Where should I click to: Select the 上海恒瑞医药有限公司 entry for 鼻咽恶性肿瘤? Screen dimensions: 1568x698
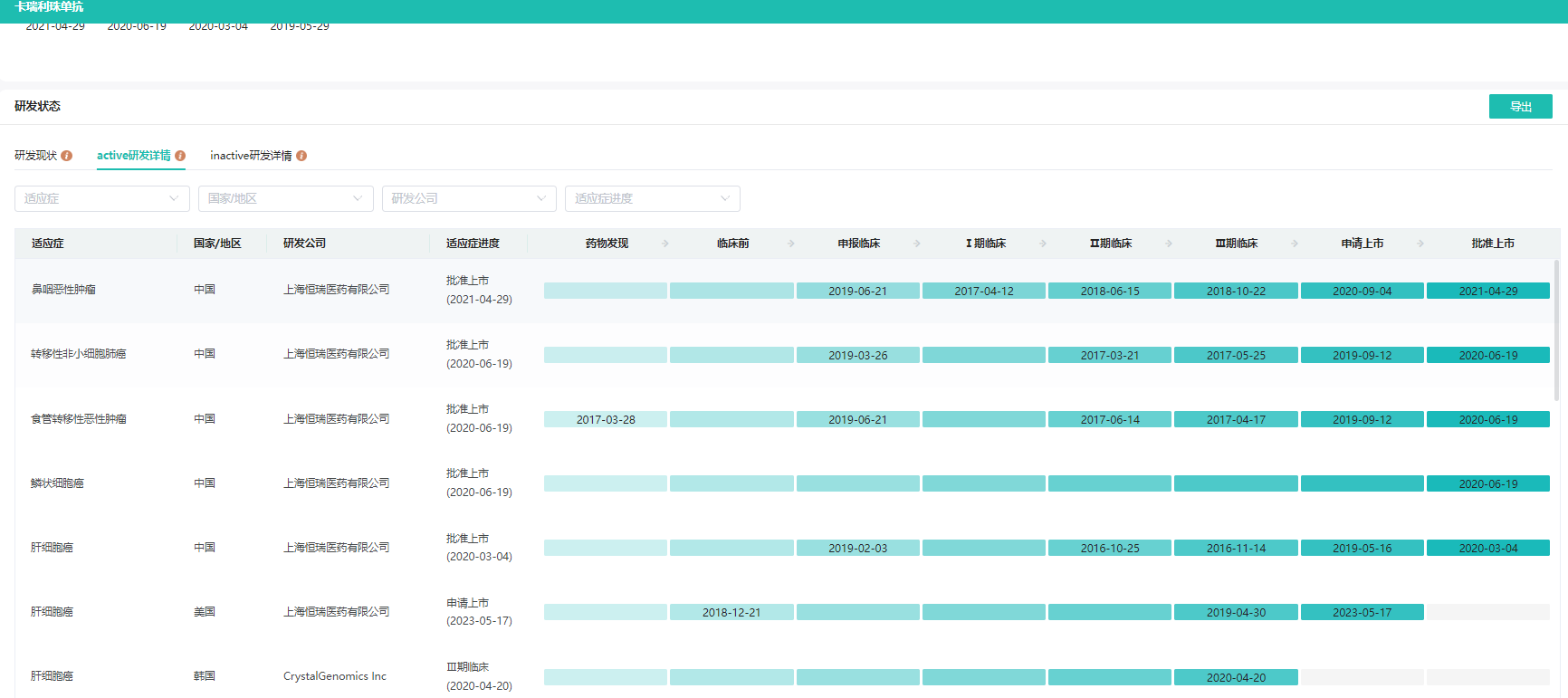(x=336, y=290)
